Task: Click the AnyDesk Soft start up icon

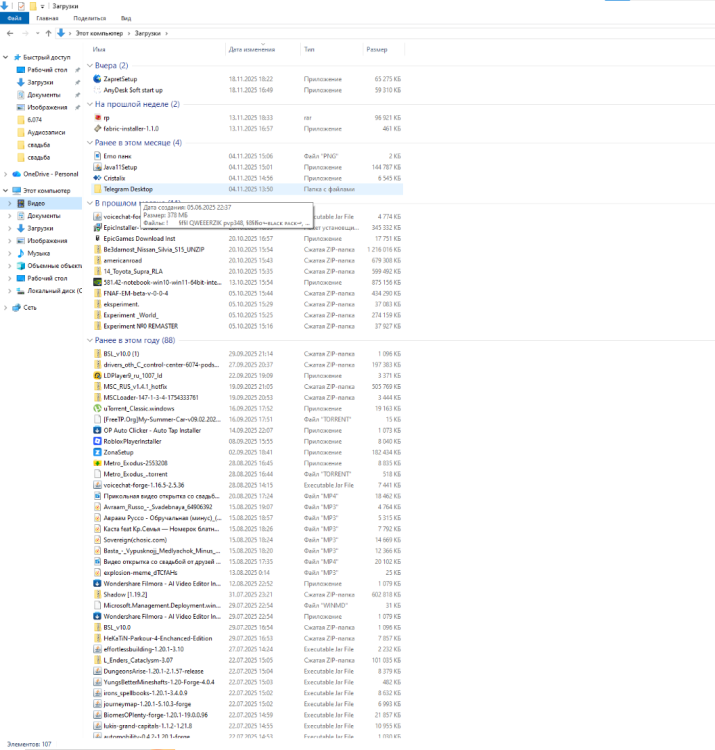Action: click(x=98, y=90)
